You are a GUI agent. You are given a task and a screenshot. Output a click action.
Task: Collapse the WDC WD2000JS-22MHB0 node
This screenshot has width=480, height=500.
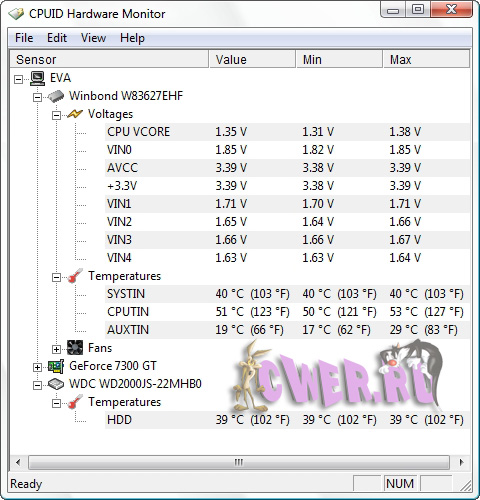click(37, 385)
